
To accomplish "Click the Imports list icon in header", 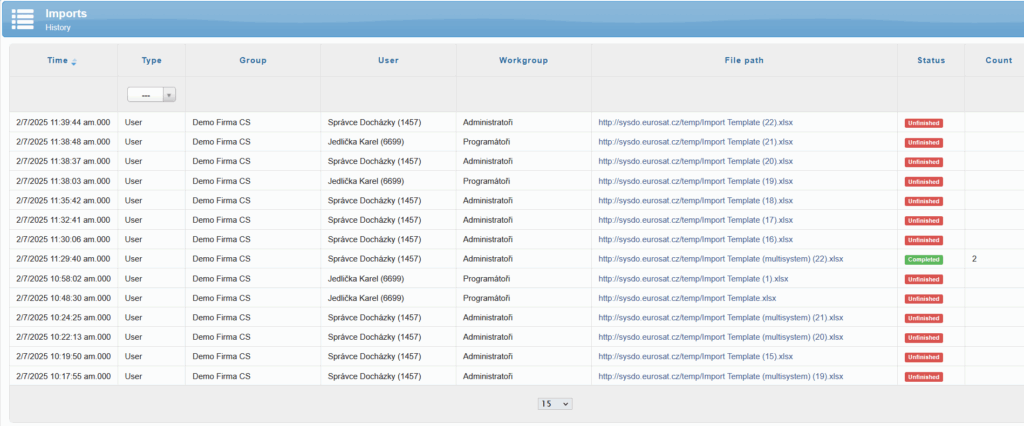I will tap(22, 19).
